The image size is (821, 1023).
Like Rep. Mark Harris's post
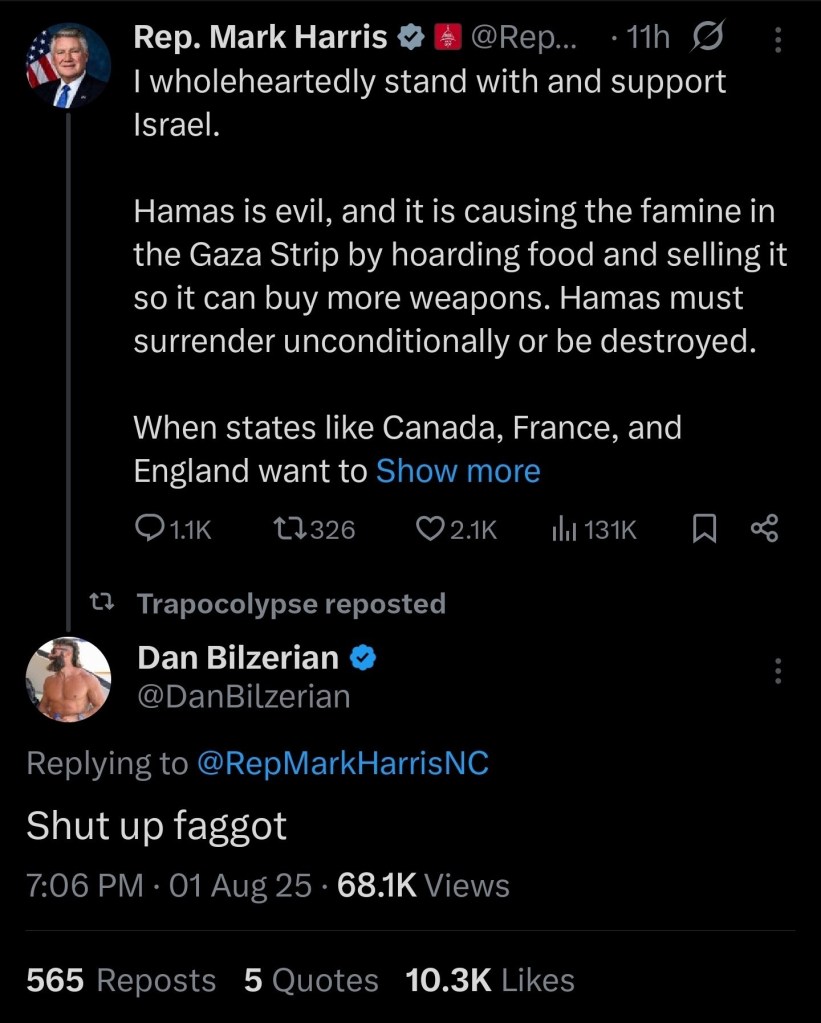pyautogui.click(x=432, y=529)
